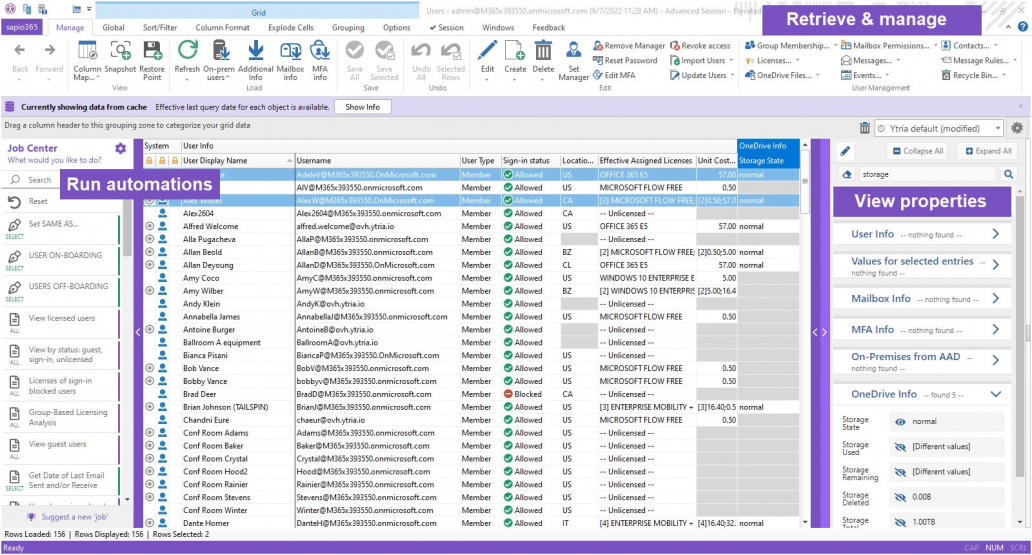
Task: Click the grid view settings gear
Action: pos(1017,128)
